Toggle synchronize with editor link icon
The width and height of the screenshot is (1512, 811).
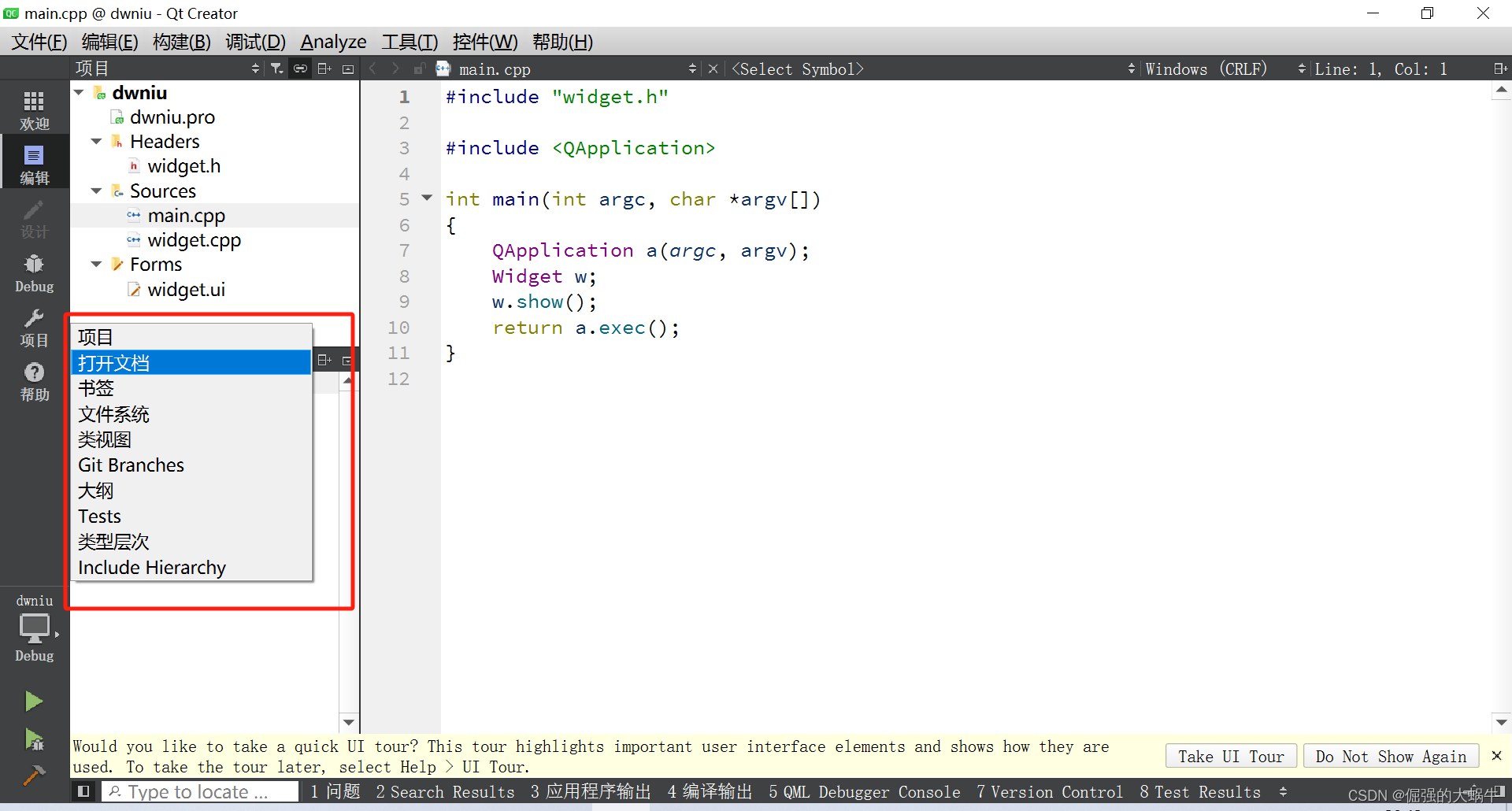tap(300, 69)
